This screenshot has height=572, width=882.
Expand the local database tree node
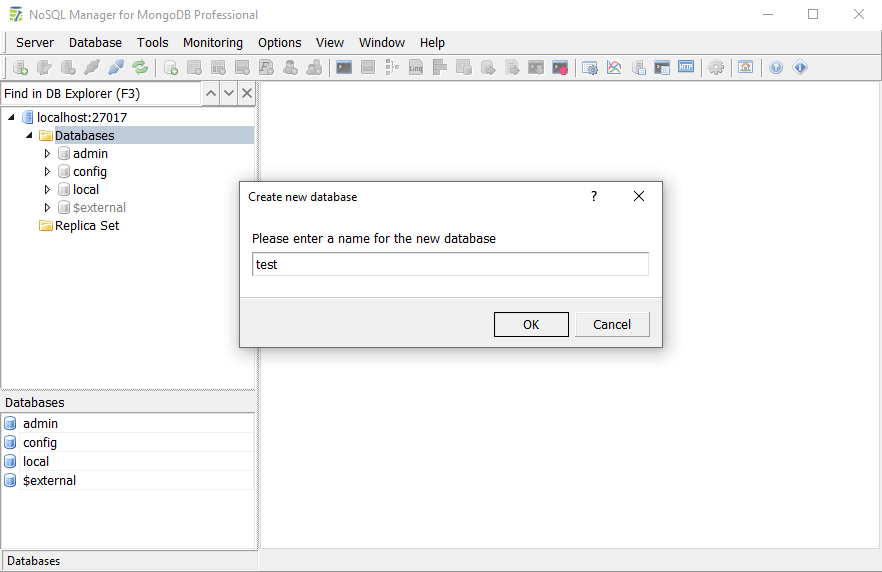(47, 190)
